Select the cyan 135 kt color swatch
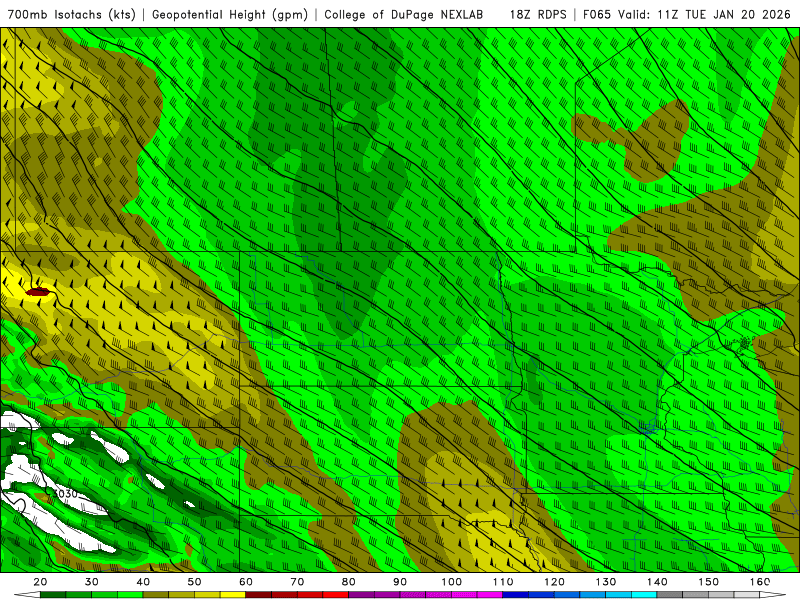The width and height of the screenshot is (800, 600). click(644, 595)
